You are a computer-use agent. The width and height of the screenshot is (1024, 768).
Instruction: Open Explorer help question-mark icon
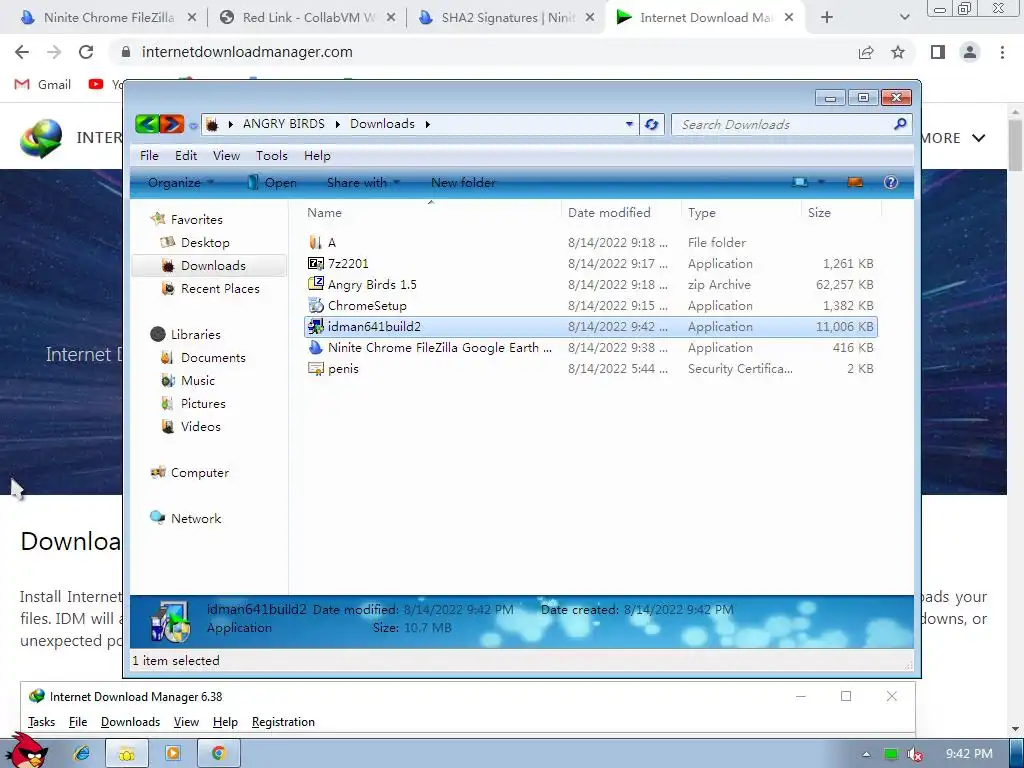(891, 182)
